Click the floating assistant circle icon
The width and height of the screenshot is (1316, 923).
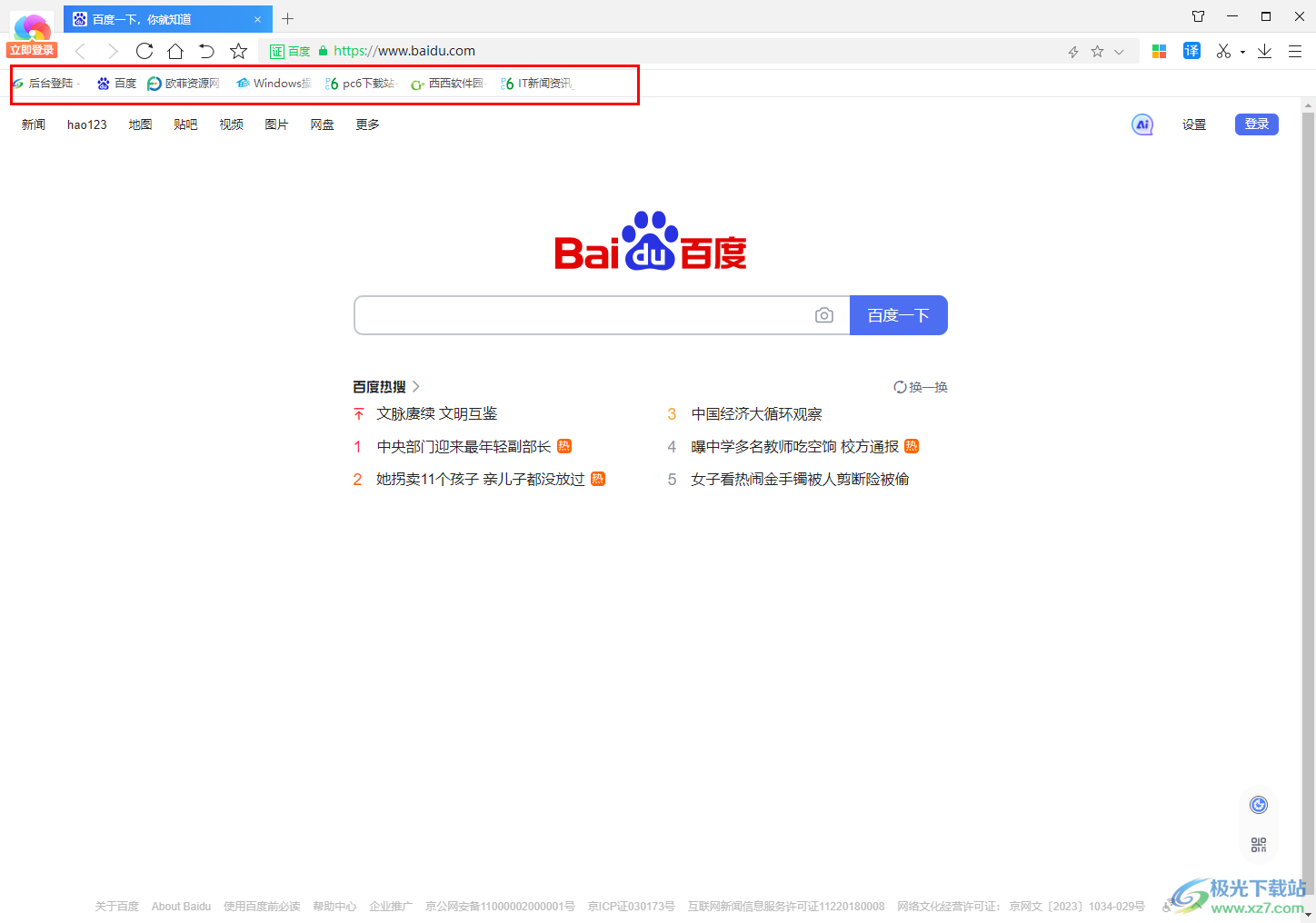click(x=1259, y=805)
